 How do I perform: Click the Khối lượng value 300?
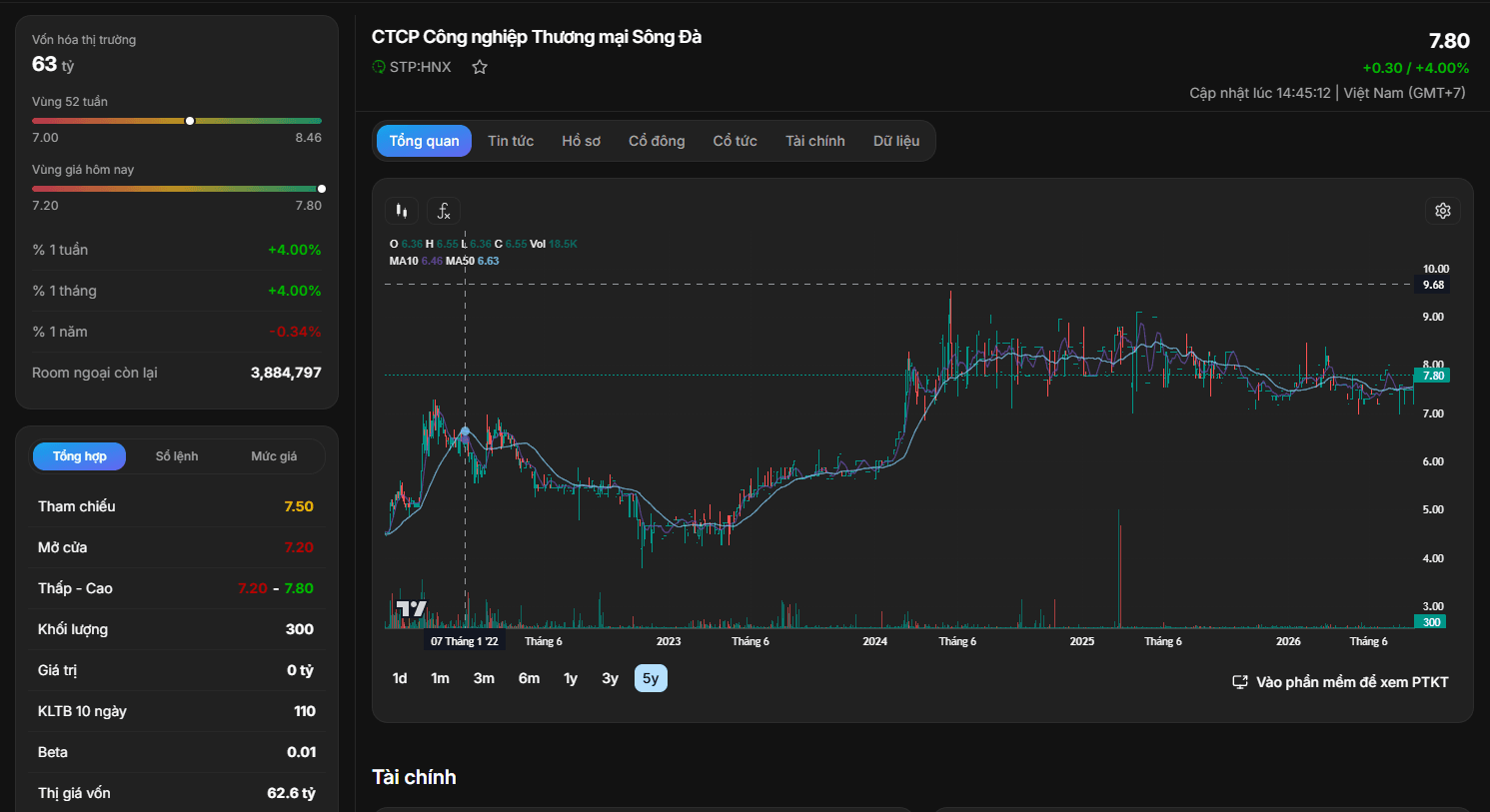(300, 629)
